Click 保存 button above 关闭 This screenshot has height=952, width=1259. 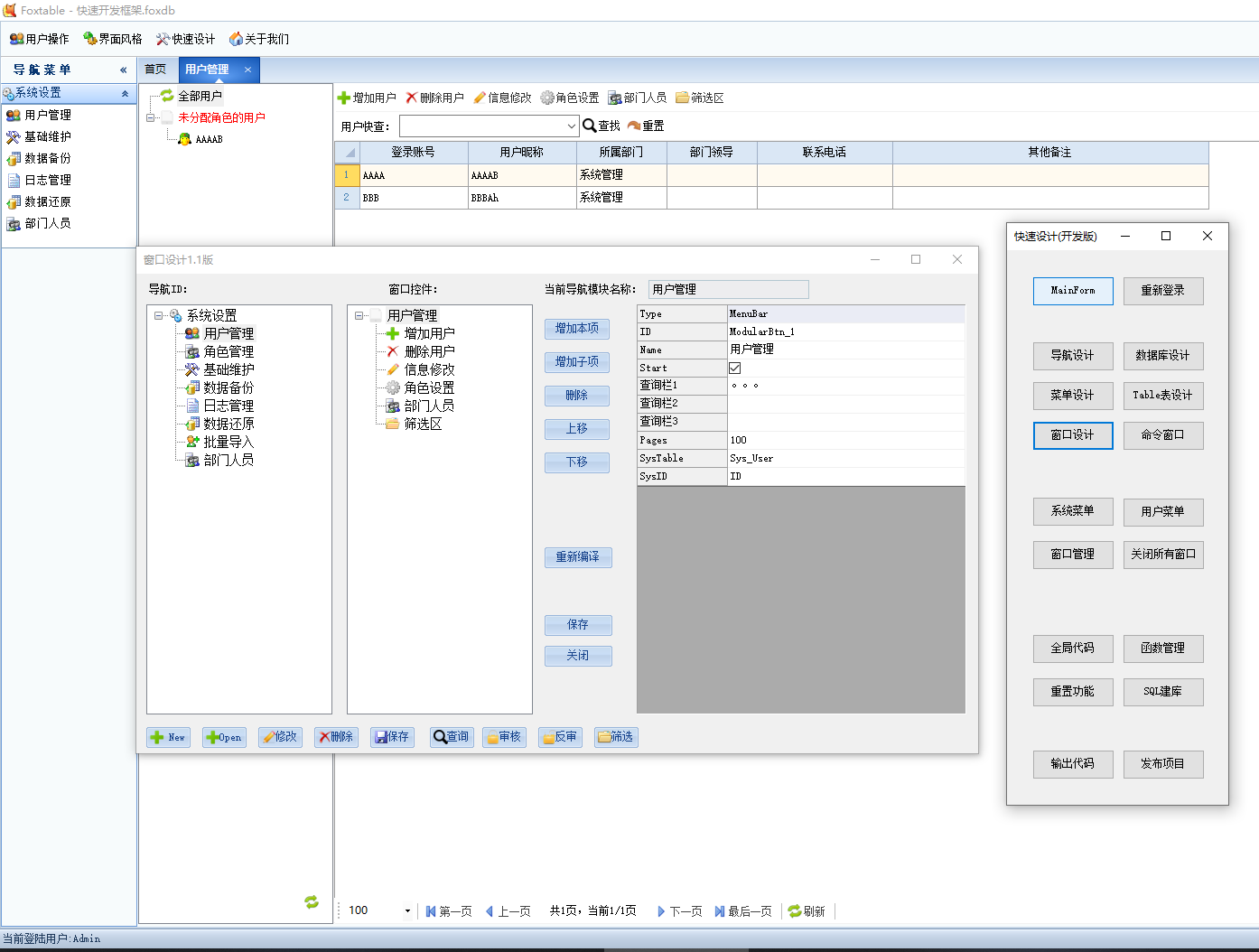578,625
